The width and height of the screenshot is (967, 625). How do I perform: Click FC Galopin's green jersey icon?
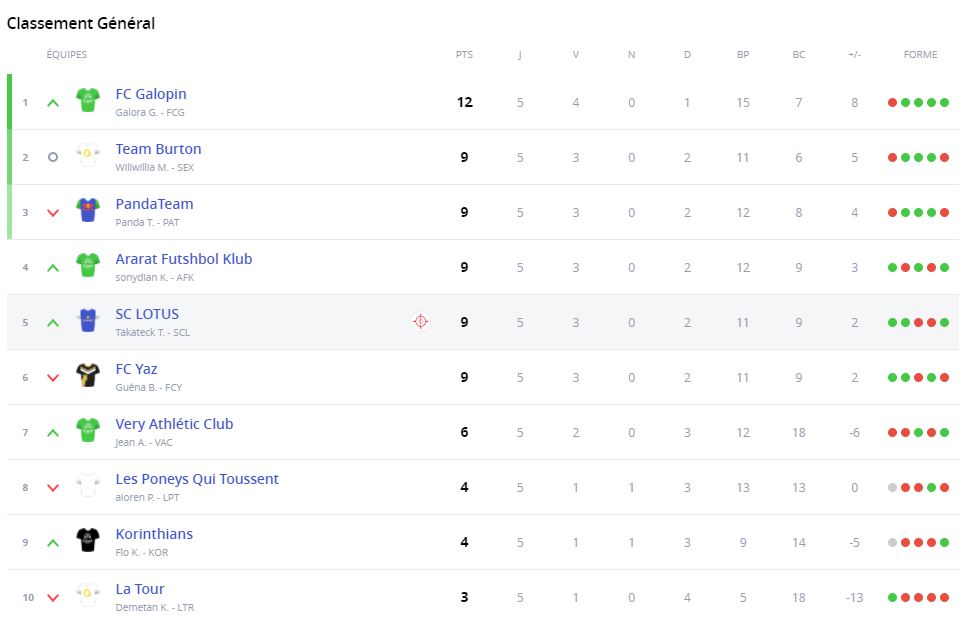click(x=88, y=100)
